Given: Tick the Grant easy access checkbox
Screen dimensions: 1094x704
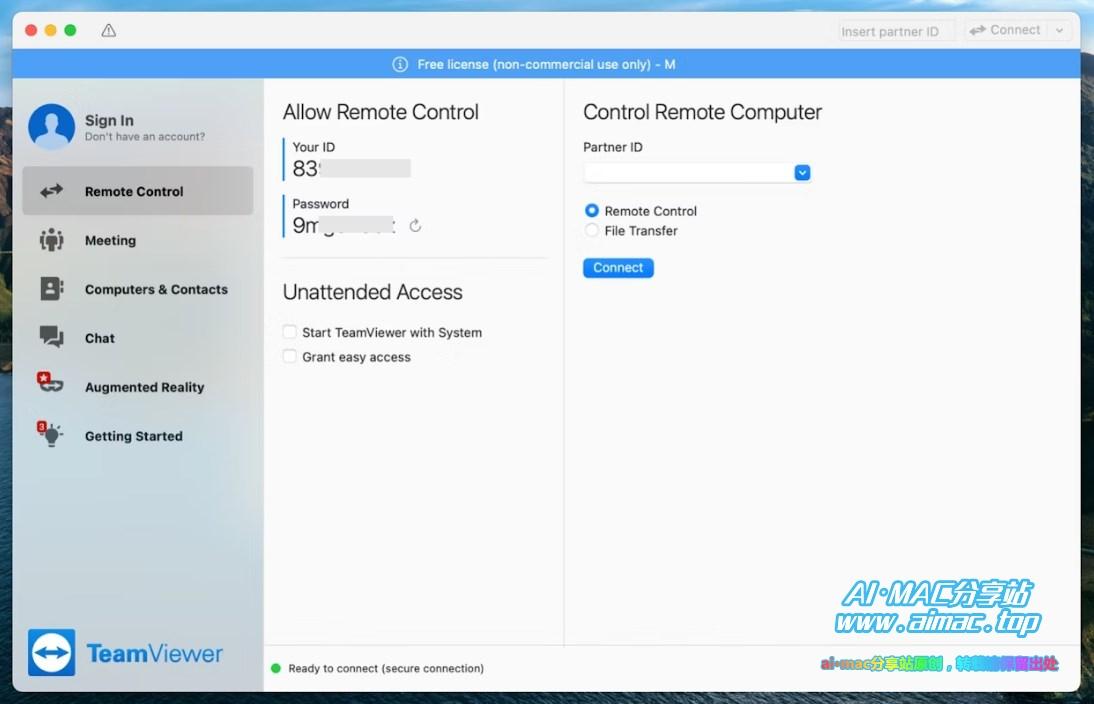Looking at the screenshot, I should (290, 357).
